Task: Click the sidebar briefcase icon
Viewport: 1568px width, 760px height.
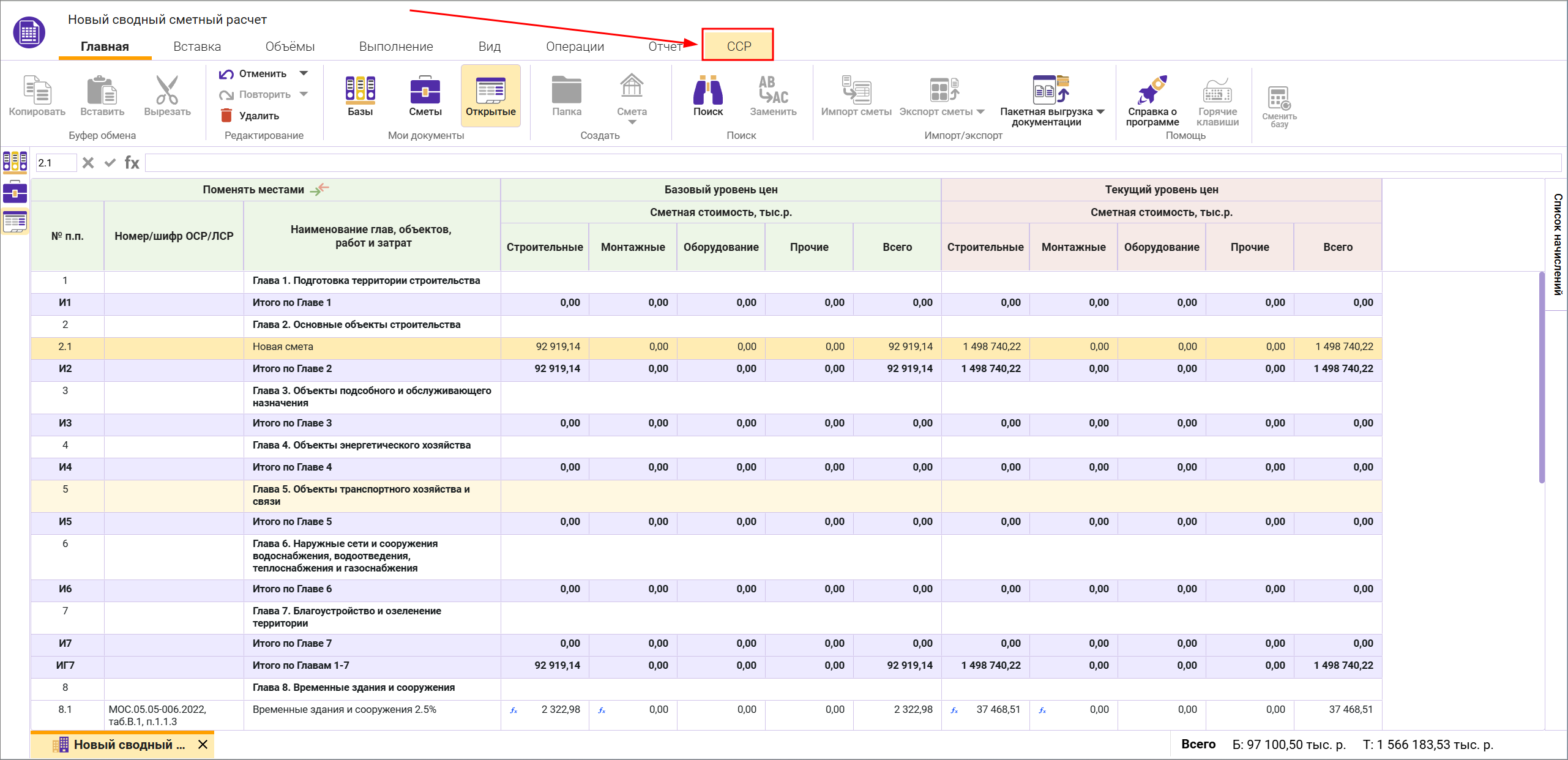Action: pyautogui.click(x=15, y=192)
